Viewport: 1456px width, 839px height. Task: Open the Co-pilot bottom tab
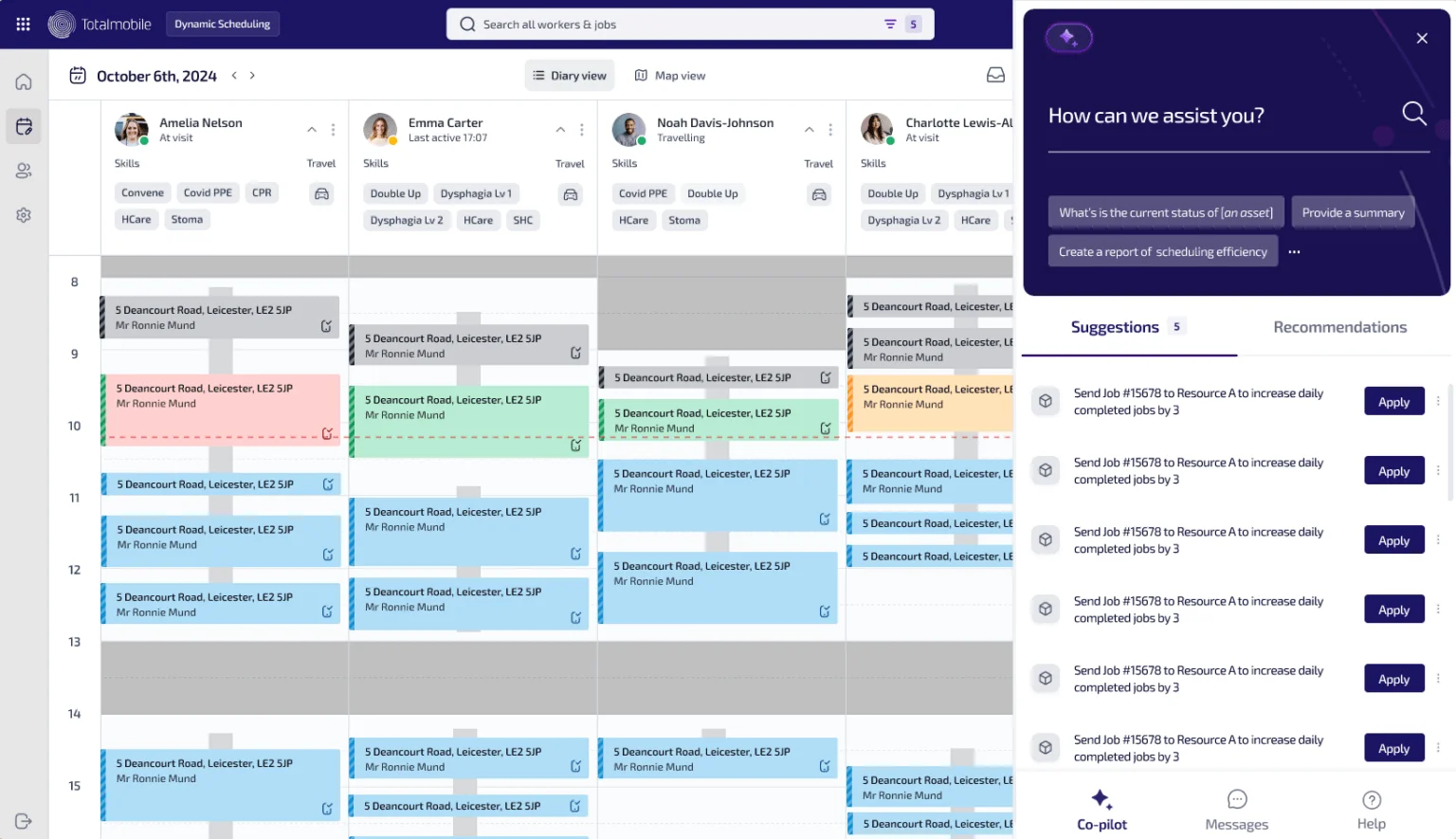pos(1101,811)
